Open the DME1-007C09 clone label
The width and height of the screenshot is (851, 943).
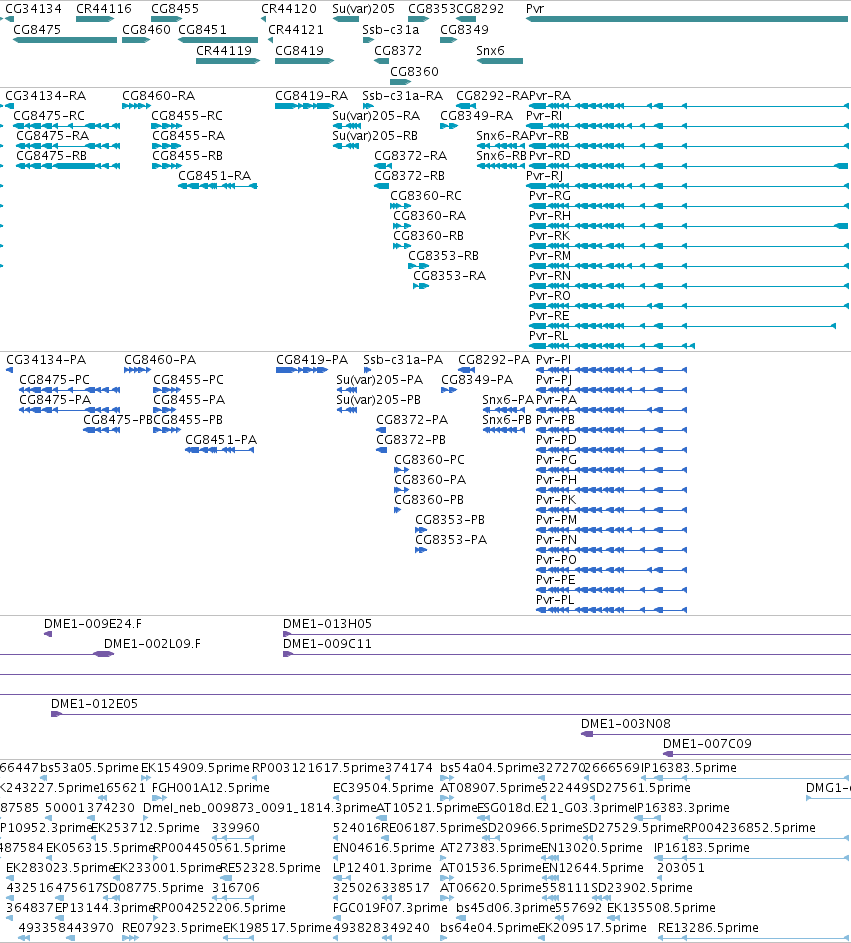pyautogui.click(x=707, y=743)
